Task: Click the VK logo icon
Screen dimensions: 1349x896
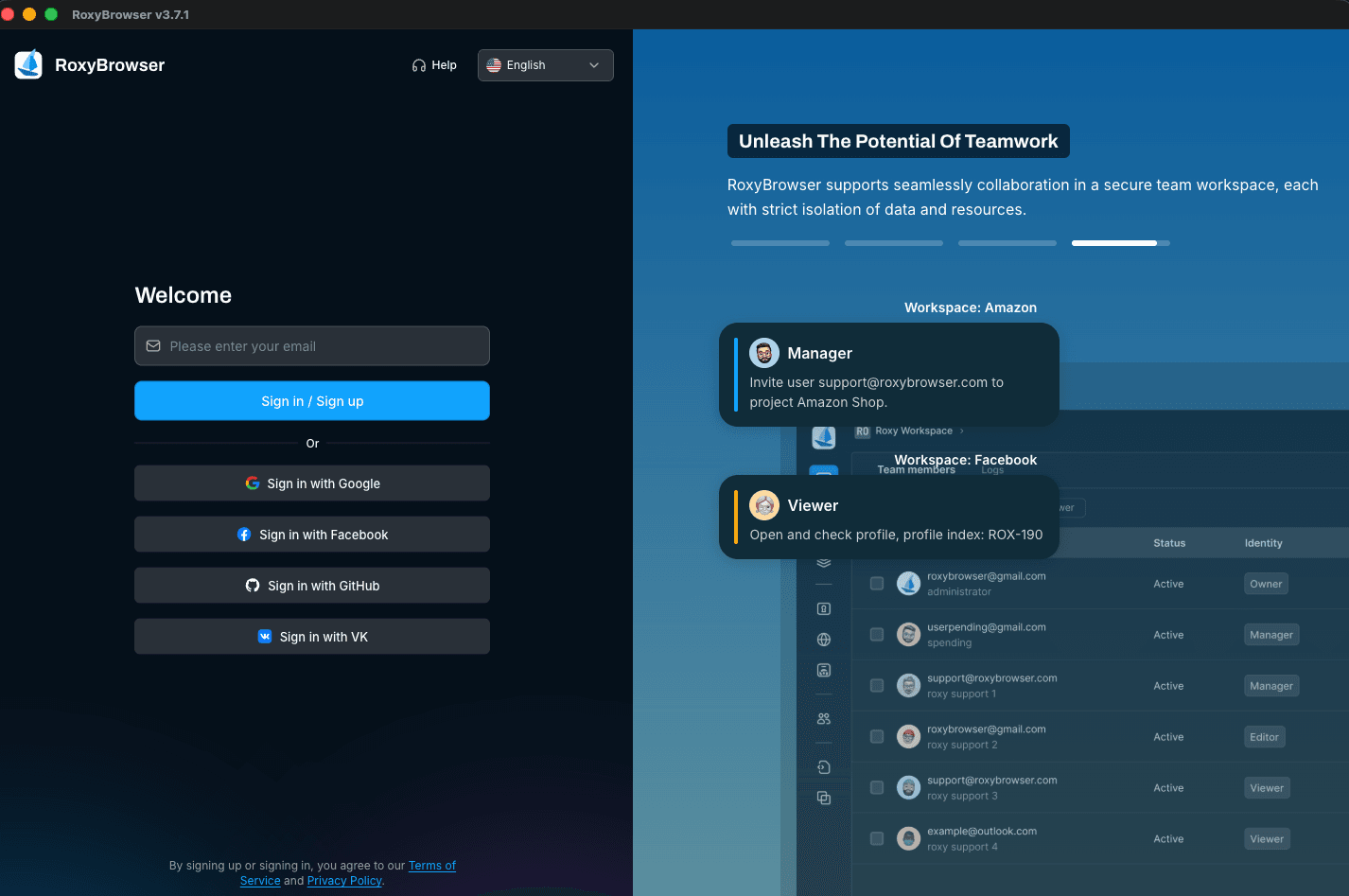Action: click(265, 637)
